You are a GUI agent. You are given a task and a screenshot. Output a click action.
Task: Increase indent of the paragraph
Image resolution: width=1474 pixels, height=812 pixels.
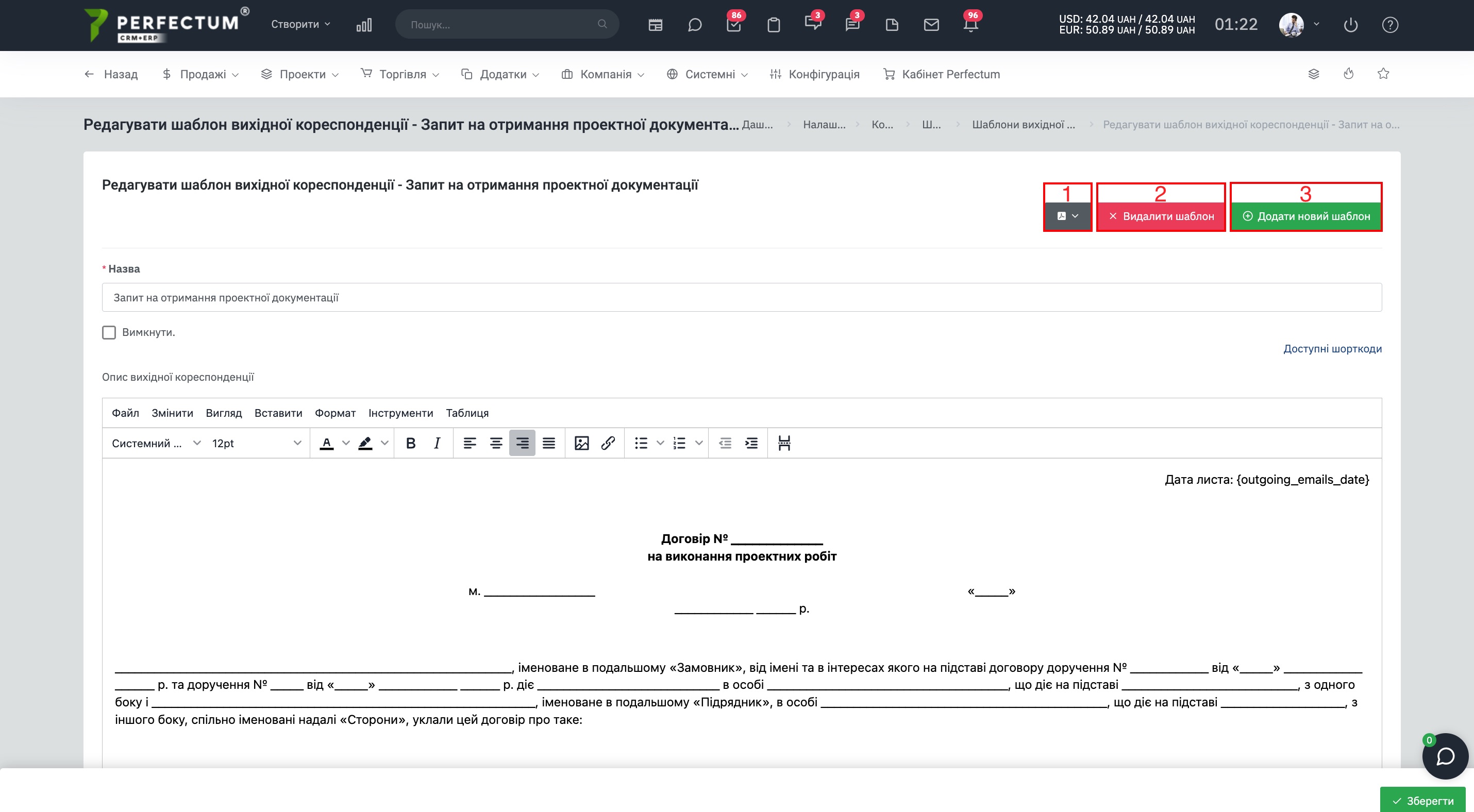click(751, 443)
